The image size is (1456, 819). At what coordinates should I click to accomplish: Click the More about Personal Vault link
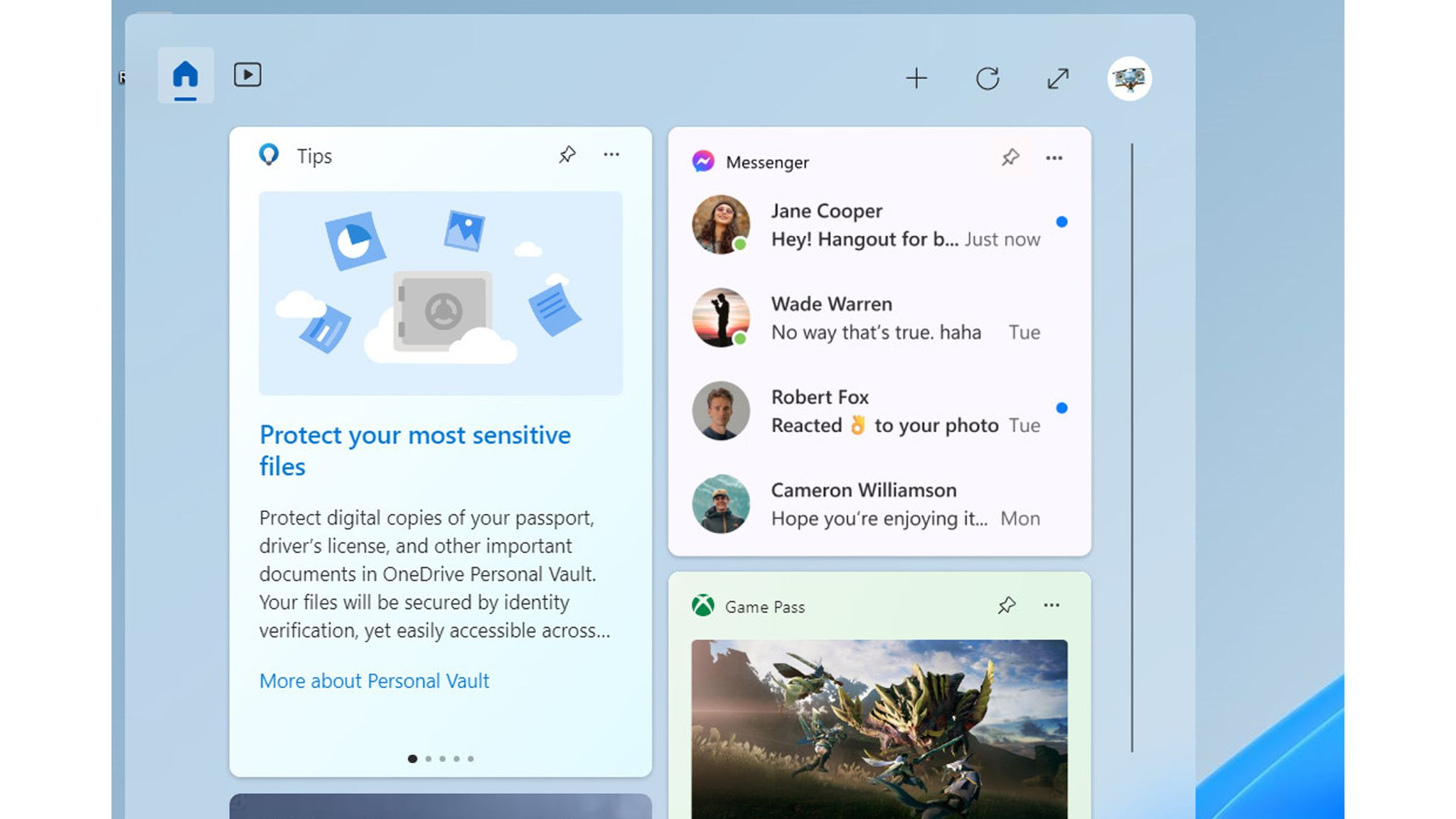tap(373, 680)
